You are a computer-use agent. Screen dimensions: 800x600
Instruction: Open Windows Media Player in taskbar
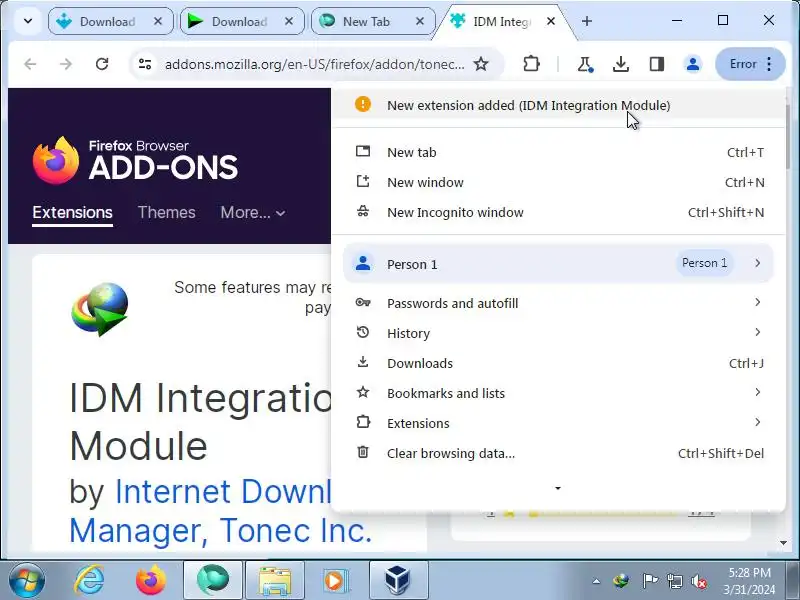[x=336, y=580]
